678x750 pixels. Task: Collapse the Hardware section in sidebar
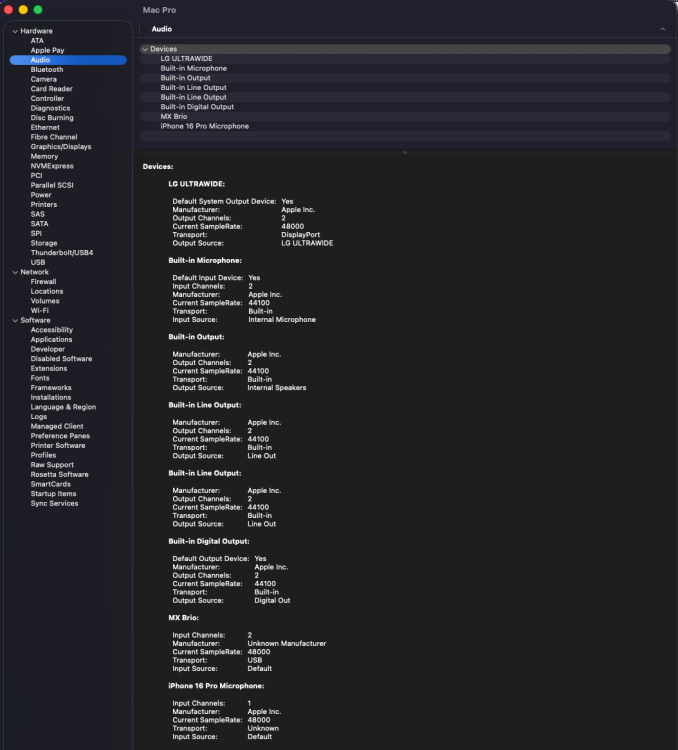pos(15,31)
